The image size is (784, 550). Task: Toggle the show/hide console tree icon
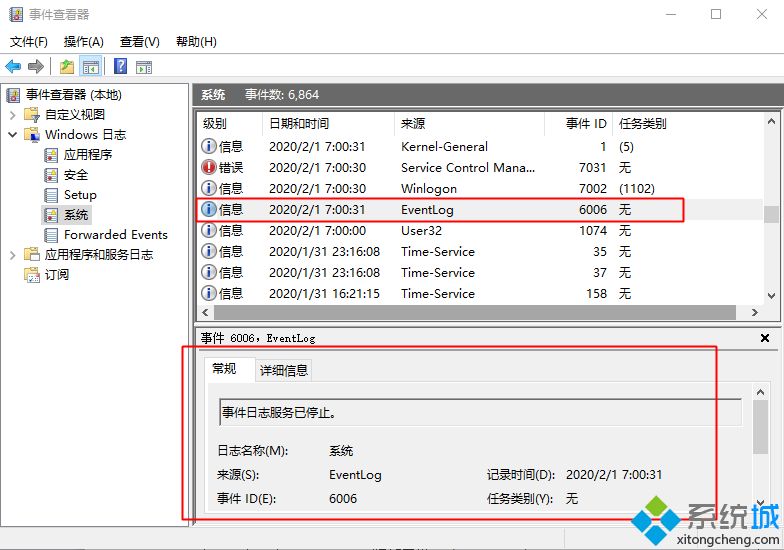(x=91, y=66)
